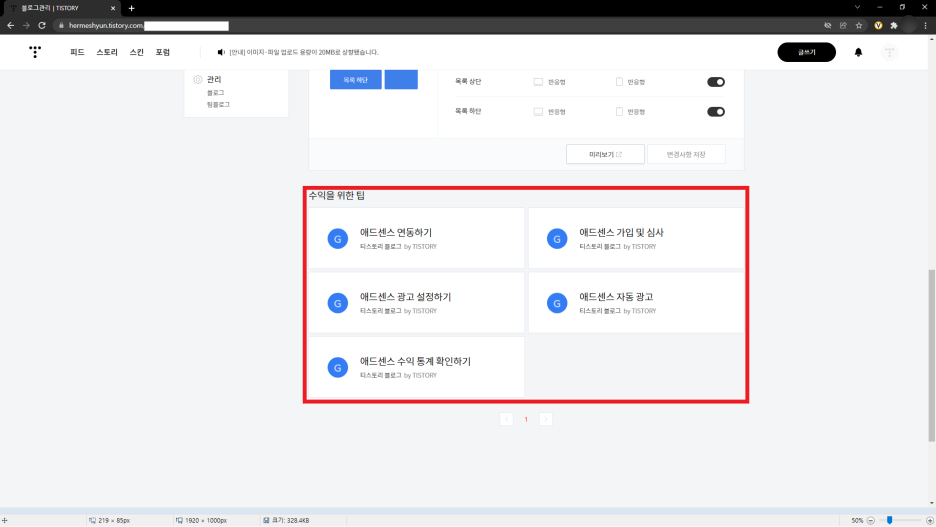Image resolution: width=936 pixels, height=527 pixels.
Task: Click G icon of 애드센스 수익 통계 확인하기
Action: tap(338, 367)
